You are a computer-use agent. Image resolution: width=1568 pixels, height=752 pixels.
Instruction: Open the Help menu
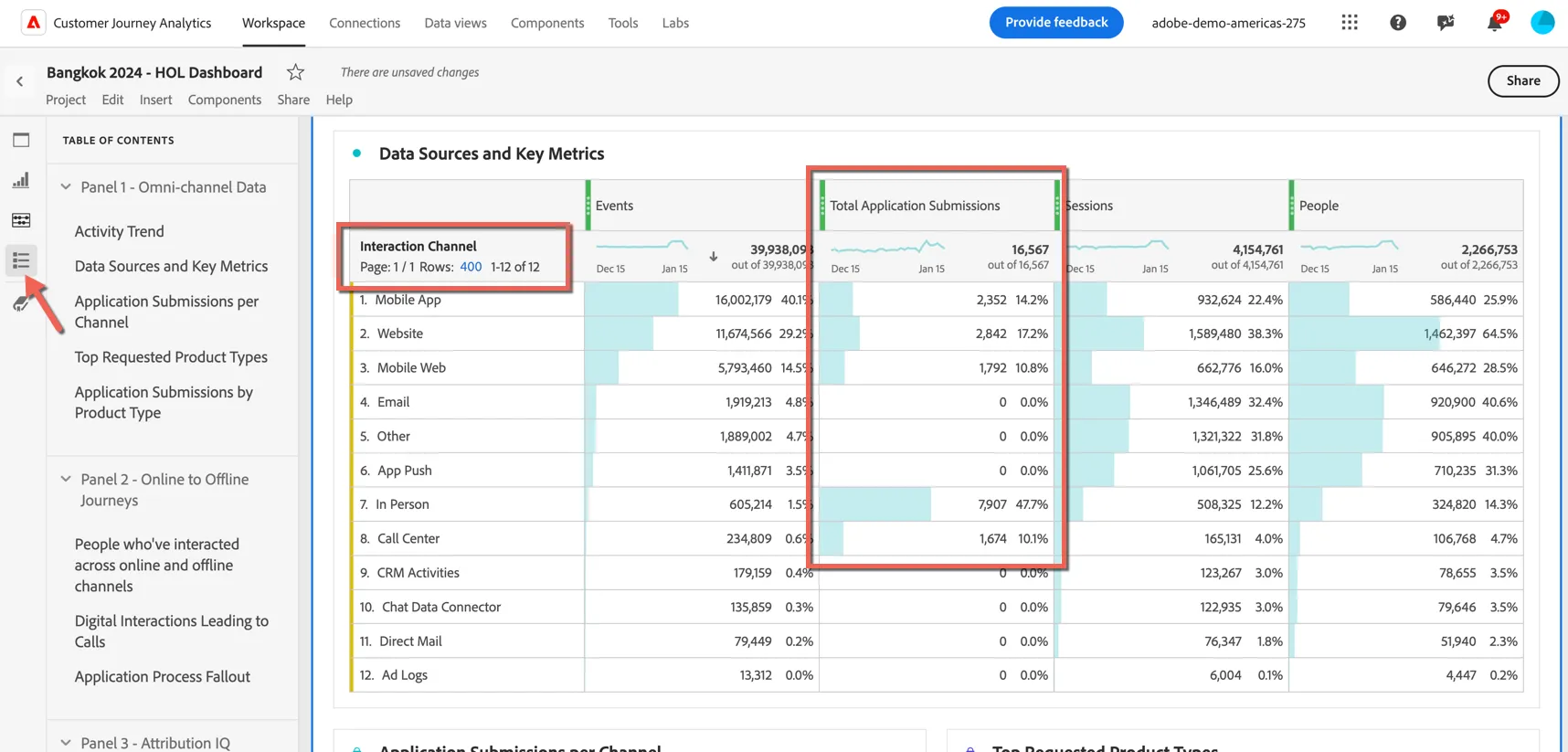point(339,100)
